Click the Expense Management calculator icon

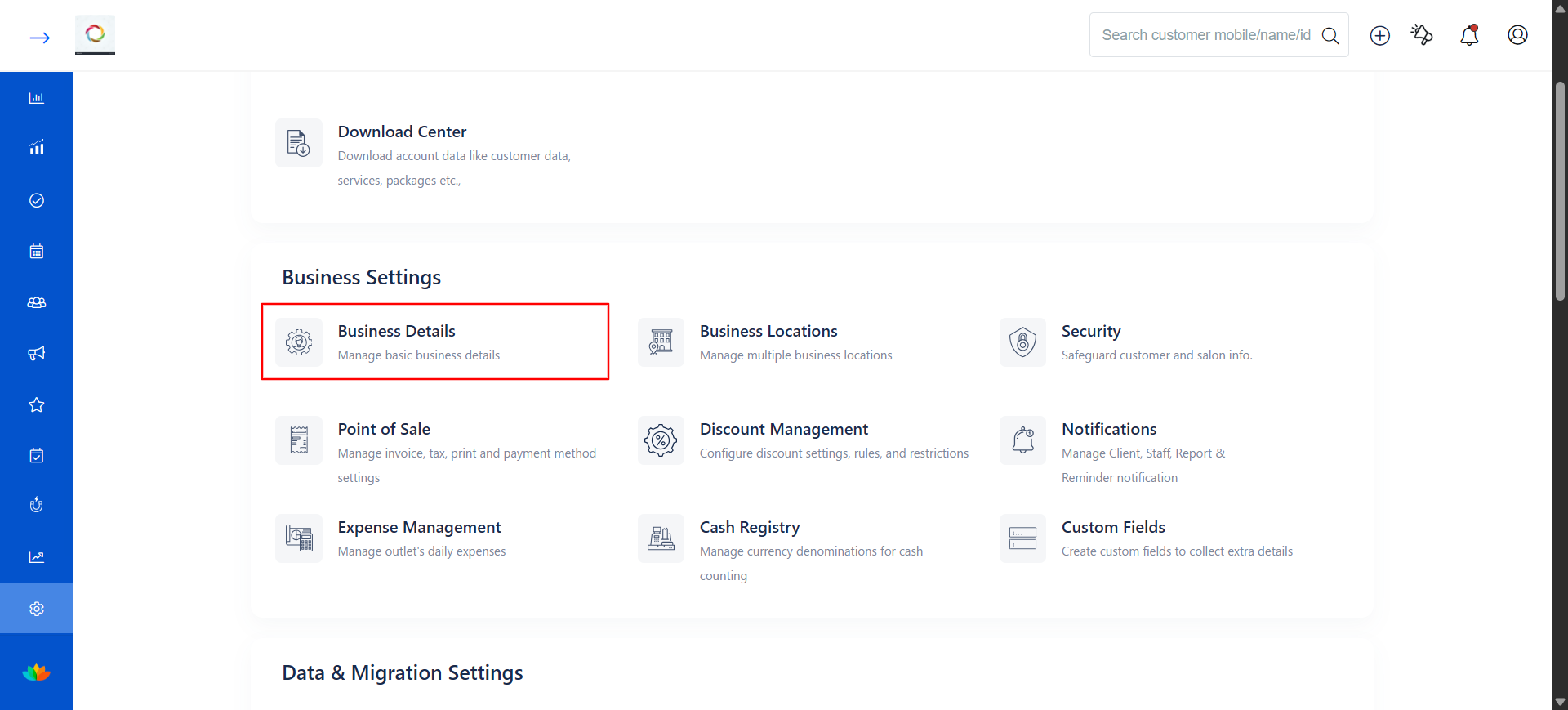click(299, 538)
